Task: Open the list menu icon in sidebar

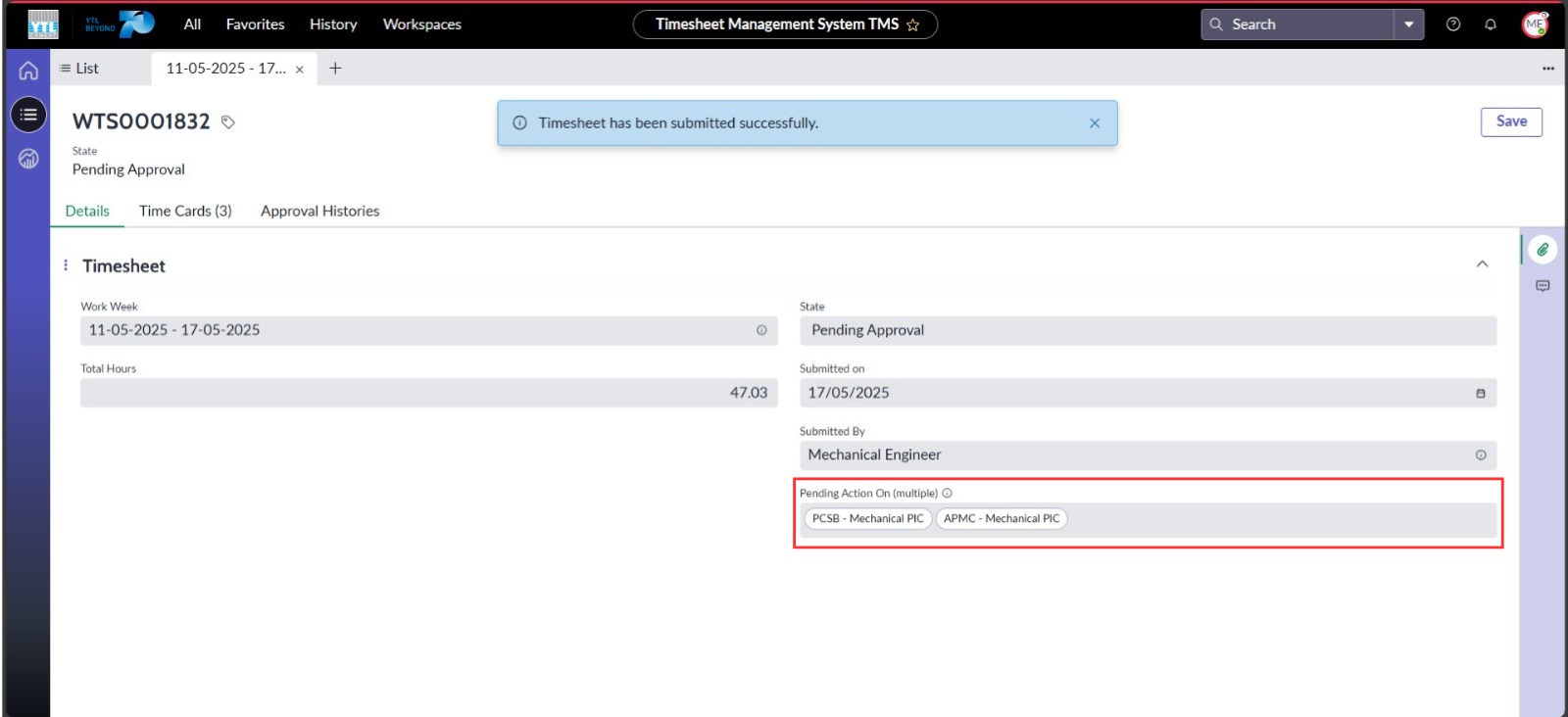Action: tap(28, 115)
